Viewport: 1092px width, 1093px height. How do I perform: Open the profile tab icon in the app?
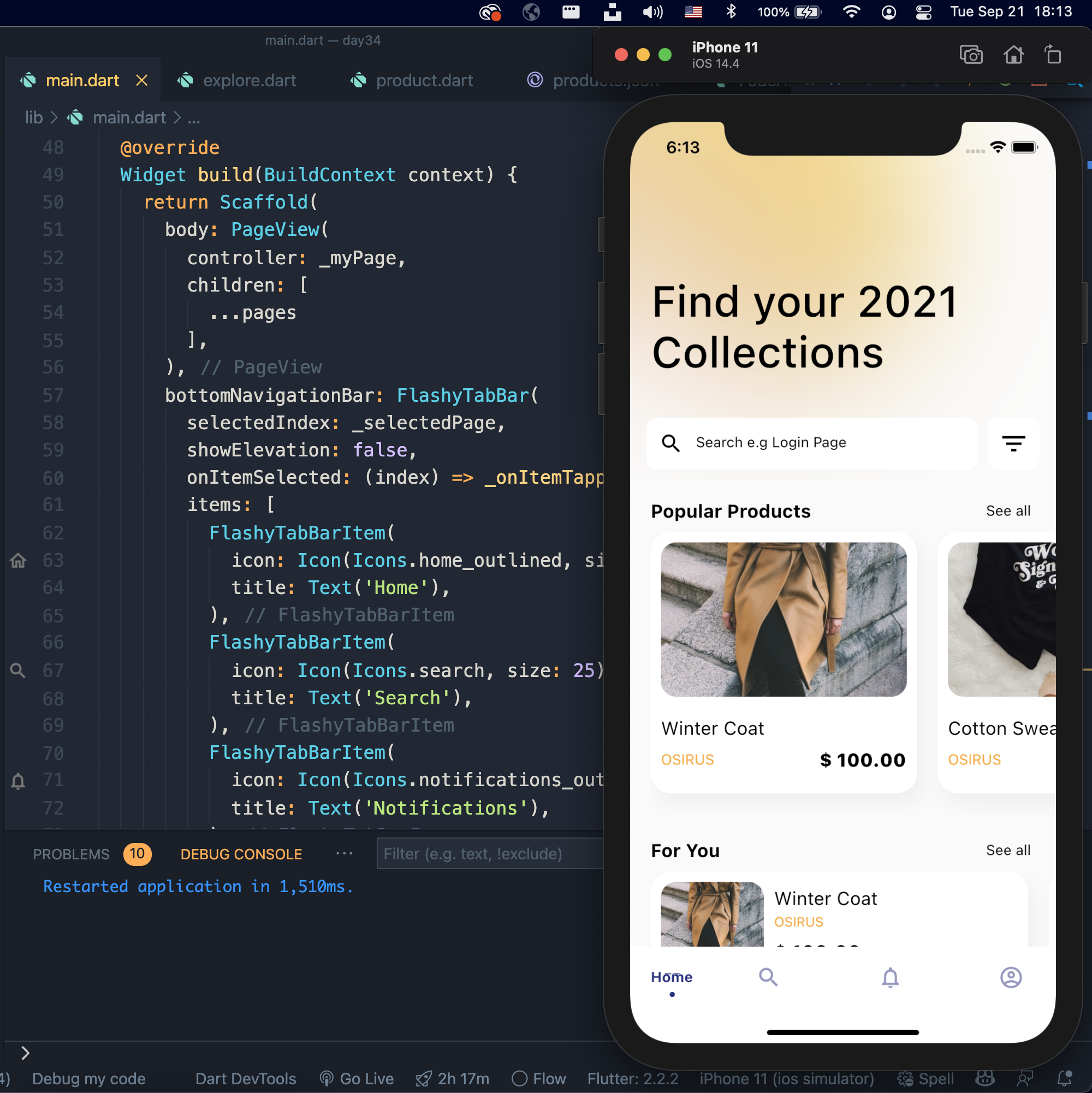point(1011,977)
